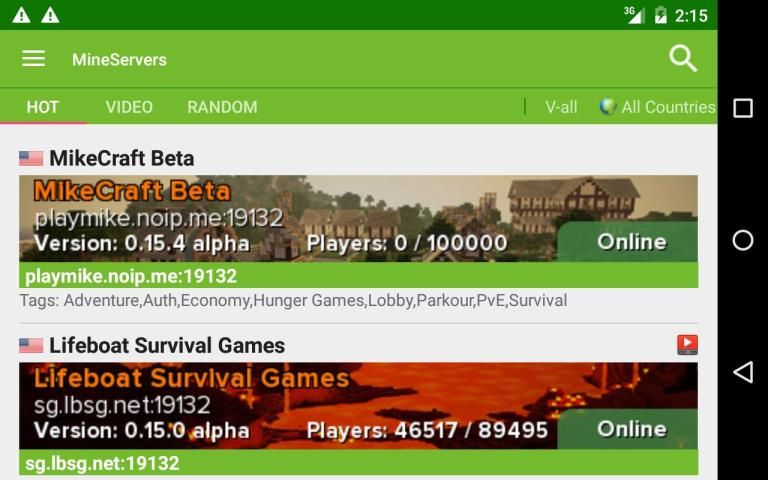The image size is (768, 480).
Task: Tap the US flag next to MikeCraft Beta
Action: click(x=31, y=158)
